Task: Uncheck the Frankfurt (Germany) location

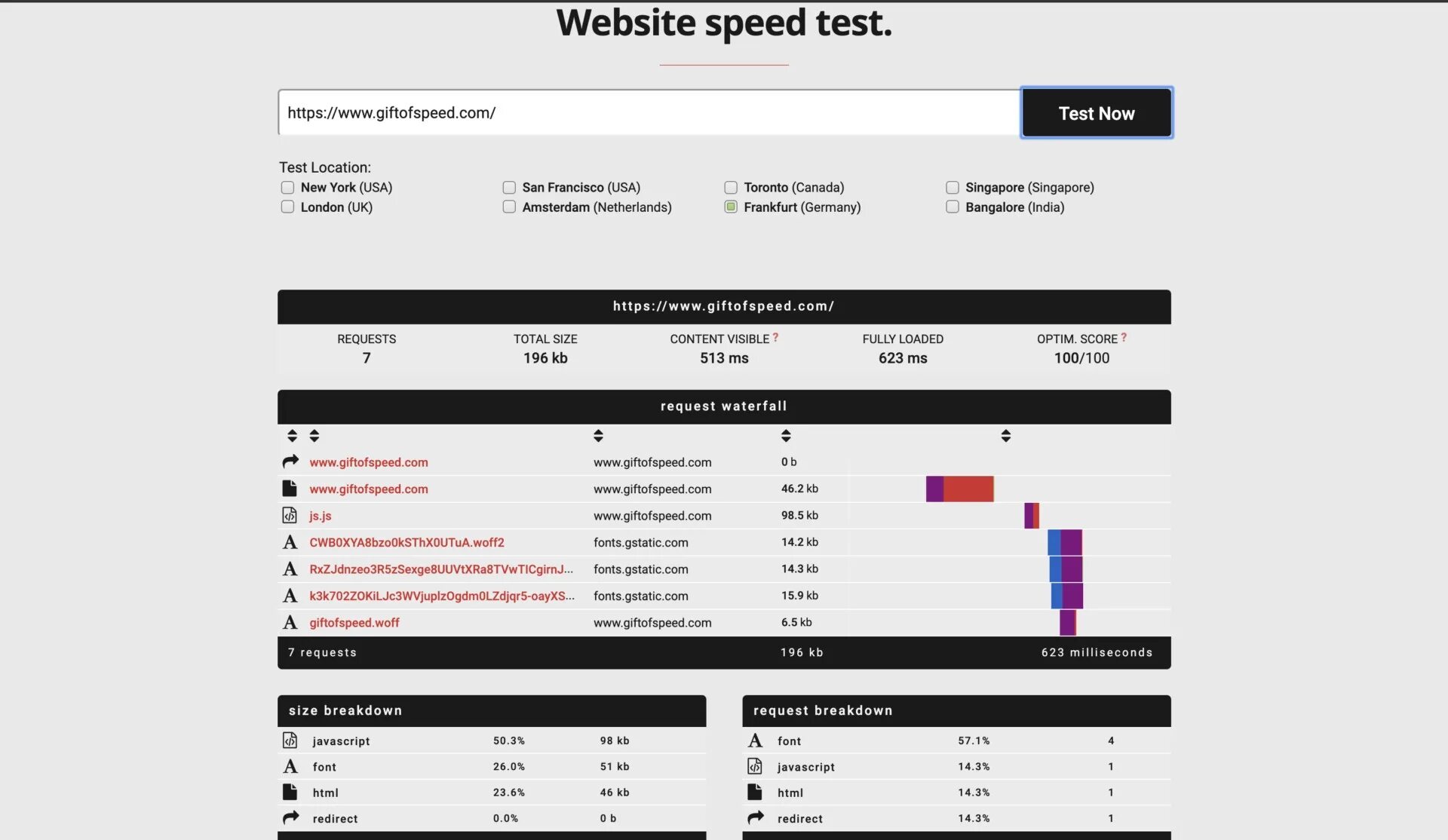Action: click(x=731, y=207)
